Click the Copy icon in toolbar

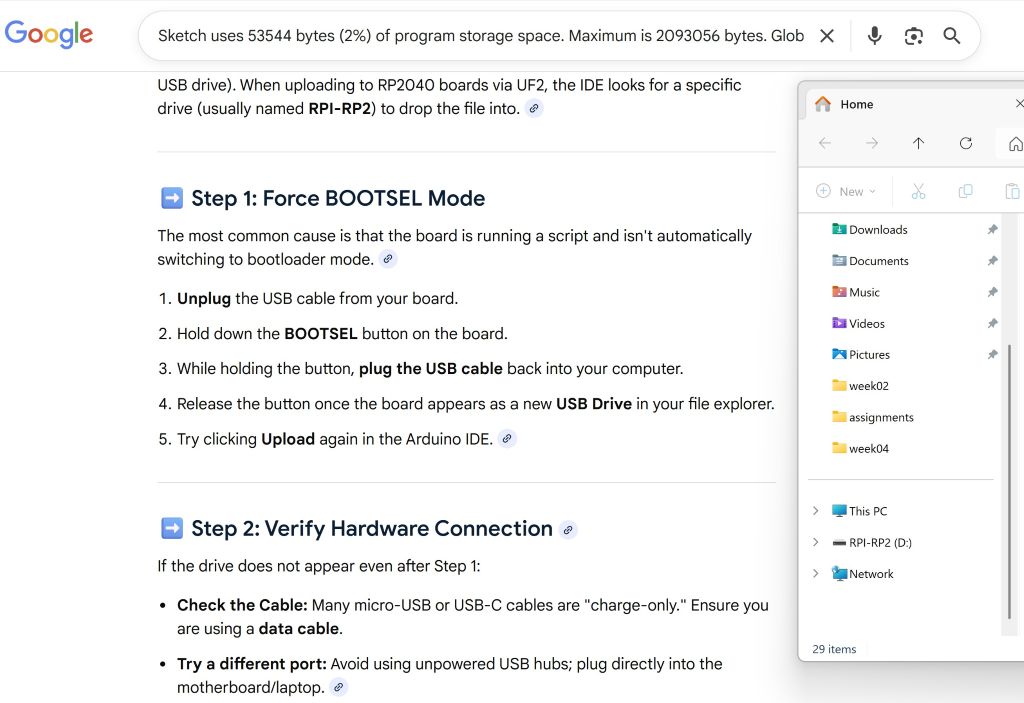(965, 191)
